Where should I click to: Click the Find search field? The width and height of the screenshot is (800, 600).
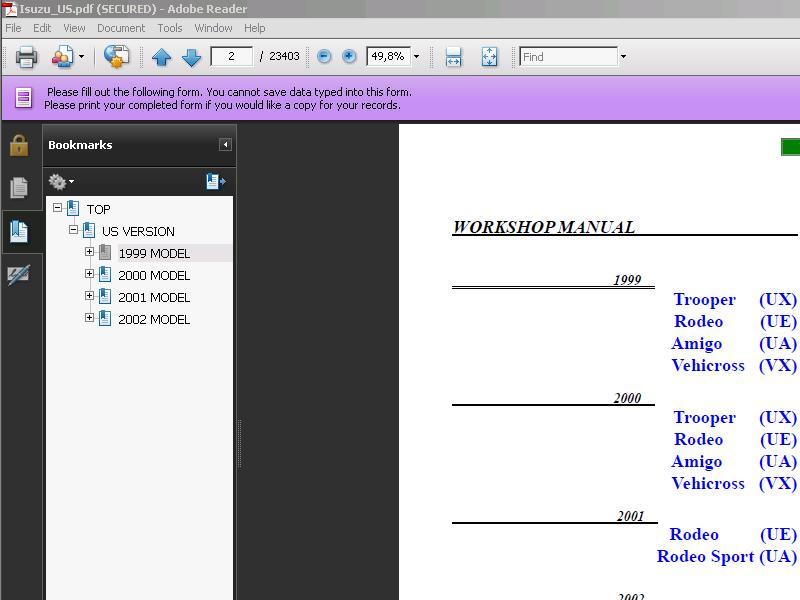click(567, 57)
